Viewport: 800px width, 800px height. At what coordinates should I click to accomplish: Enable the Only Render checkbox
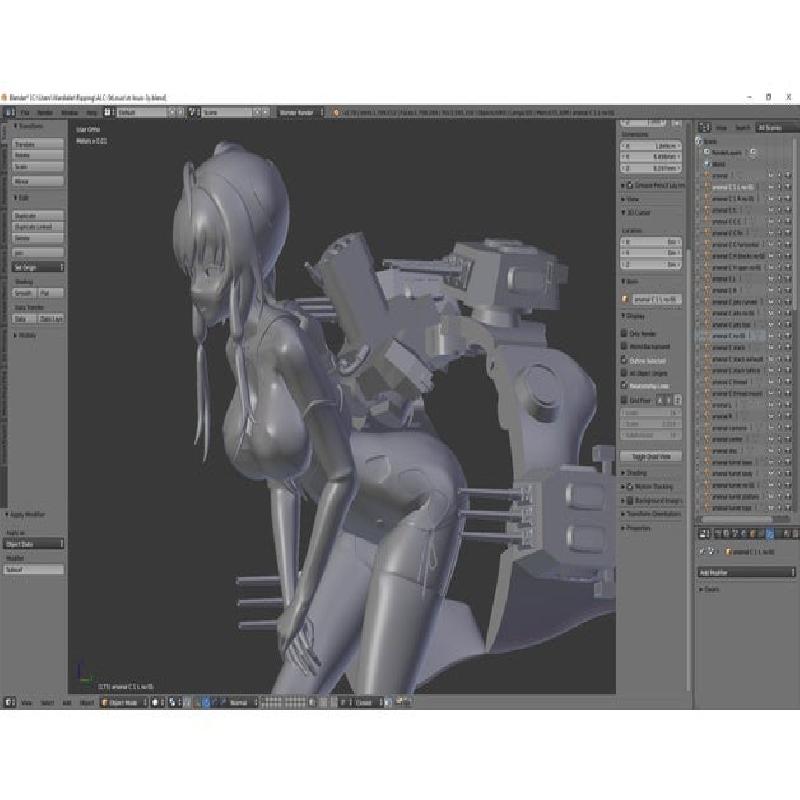pos(625,331)
